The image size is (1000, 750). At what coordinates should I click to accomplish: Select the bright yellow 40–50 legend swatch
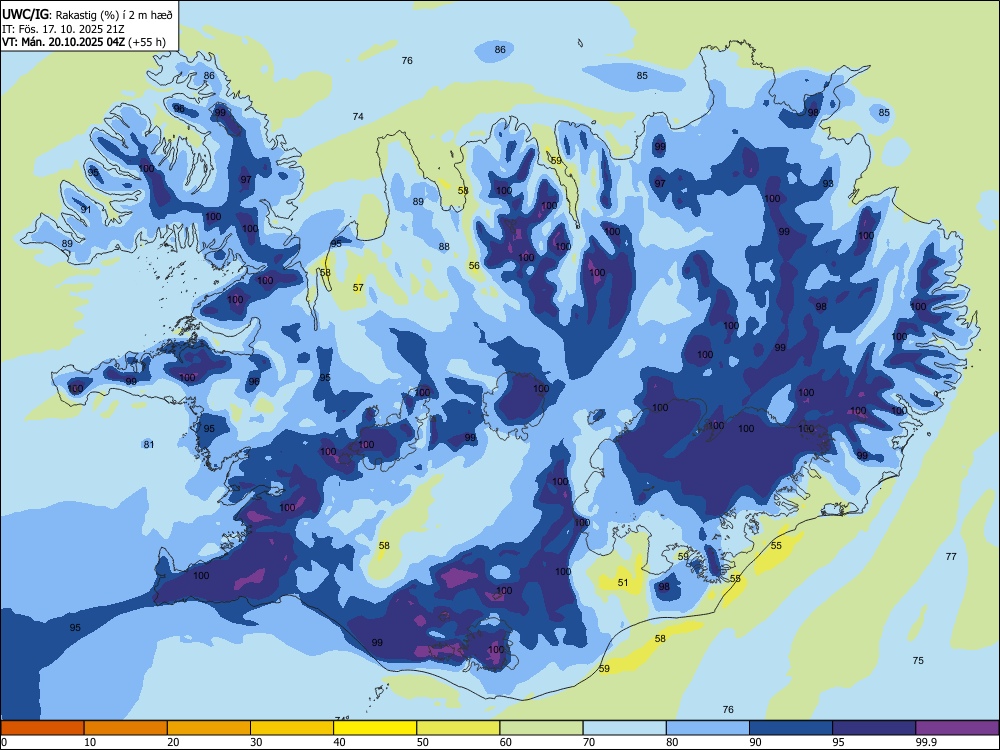(x=375, y=728)
